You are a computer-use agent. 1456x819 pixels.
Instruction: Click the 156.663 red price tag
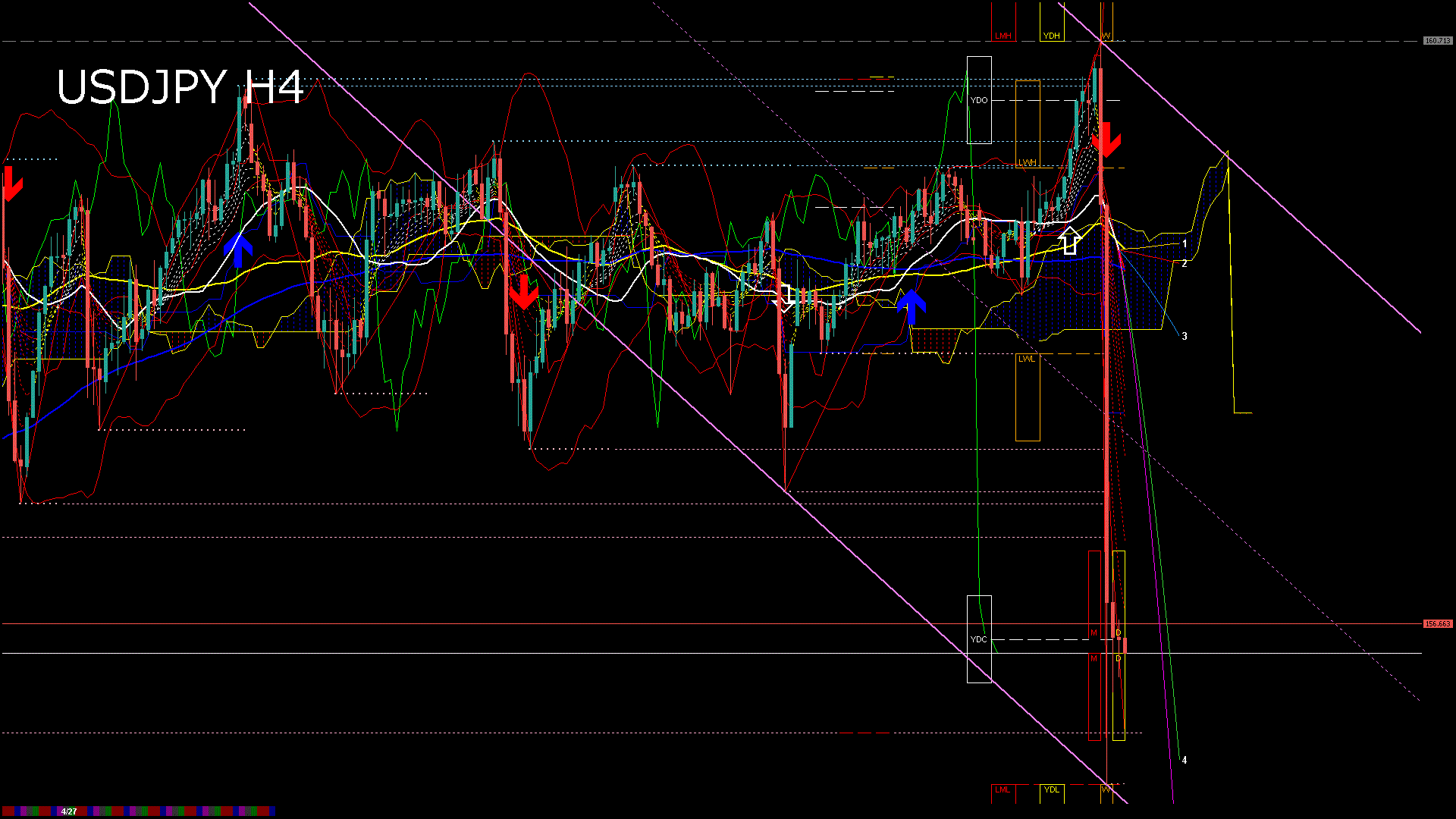tap(1437, 624)
